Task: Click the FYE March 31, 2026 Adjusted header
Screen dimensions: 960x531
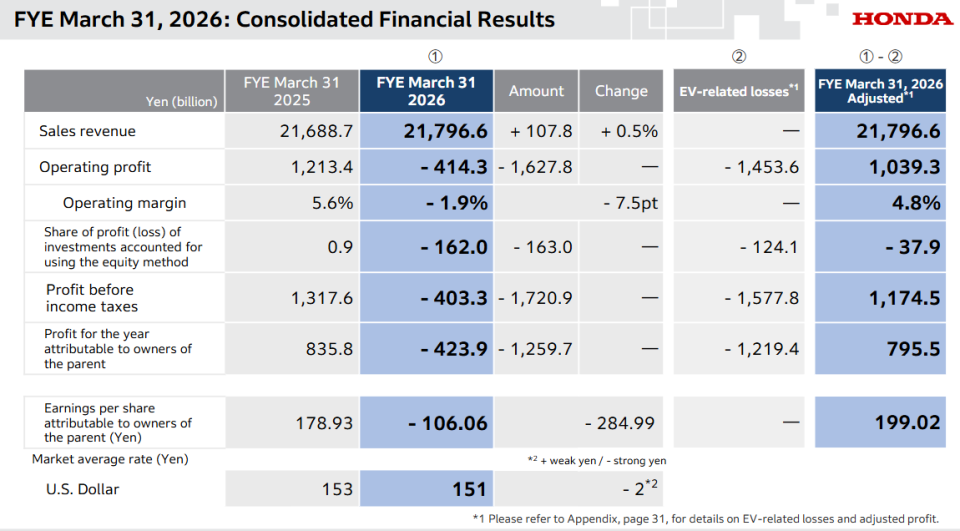Action: click(x=880, y=91)
